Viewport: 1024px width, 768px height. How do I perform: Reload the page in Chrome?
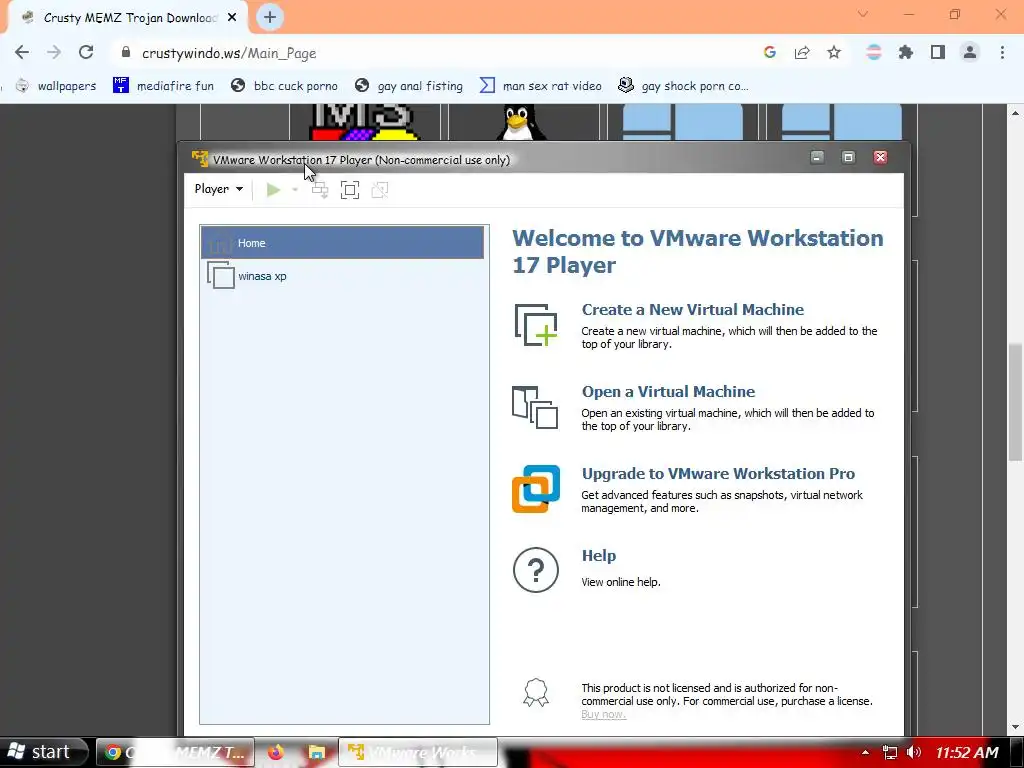(86, 53)
